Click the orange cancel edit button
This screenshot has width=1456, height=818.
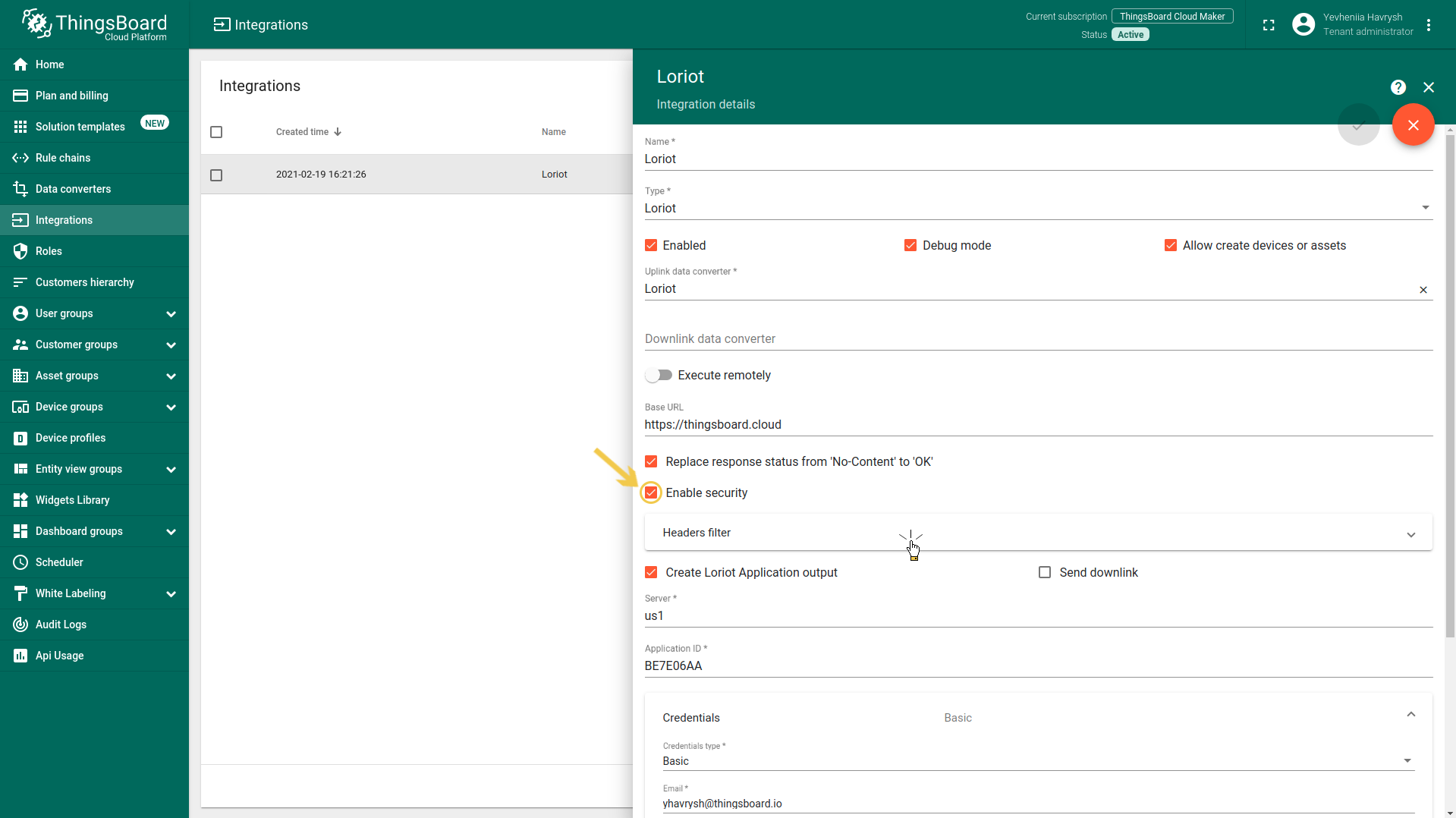pos(1413,125)
